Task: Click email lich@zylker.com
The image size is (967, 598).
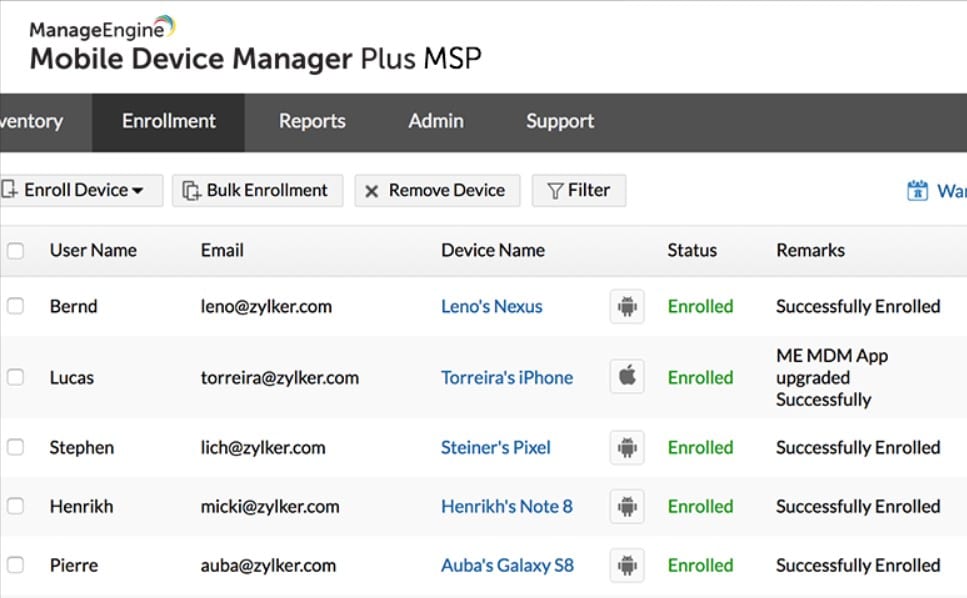Action: [263, 448]
